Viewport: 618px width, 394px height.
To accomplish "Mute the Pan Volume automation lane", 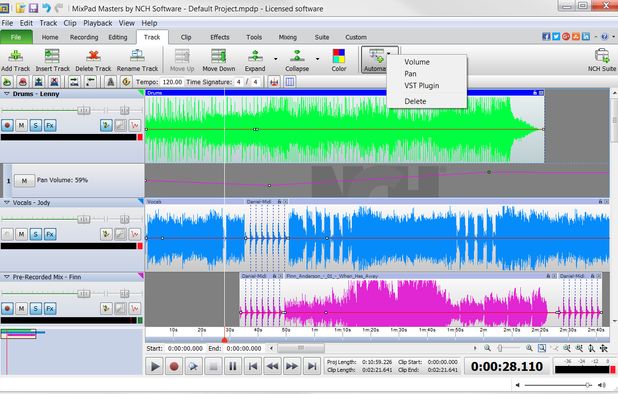I will click(24, 181).
